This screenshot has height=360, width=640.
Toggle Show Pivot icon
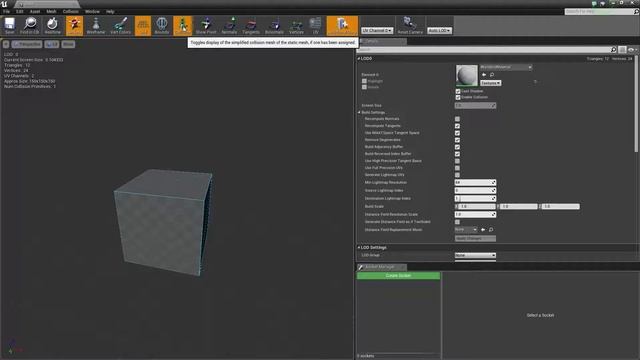tap(206, 25)
